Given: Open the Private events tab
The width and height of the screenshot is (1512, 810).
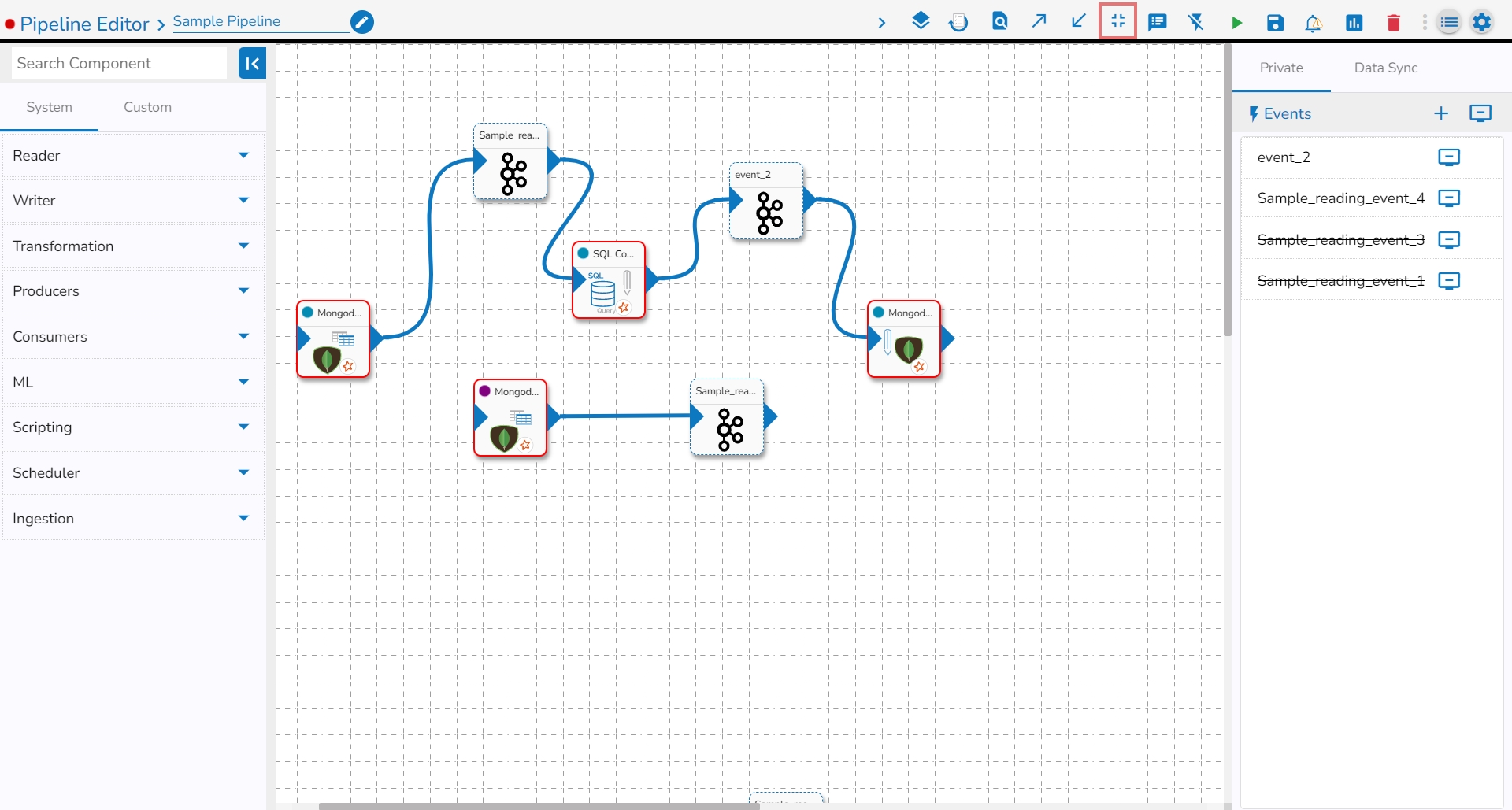Looking at the screenshot, I should 1281,68.
